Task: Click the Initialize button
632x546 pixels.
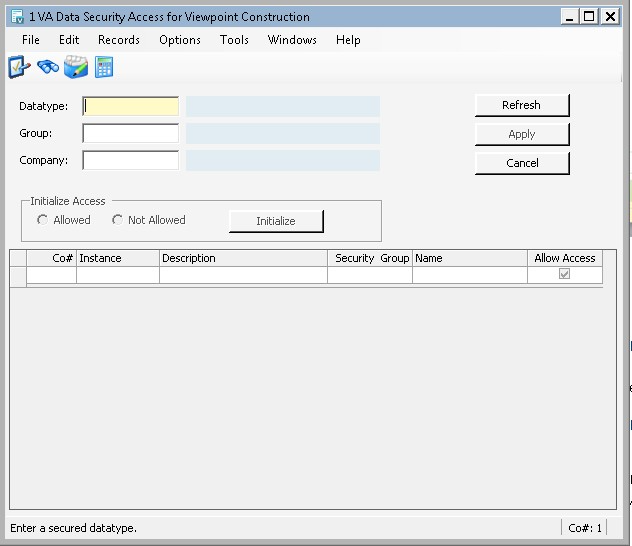Action: click(276, 221)
